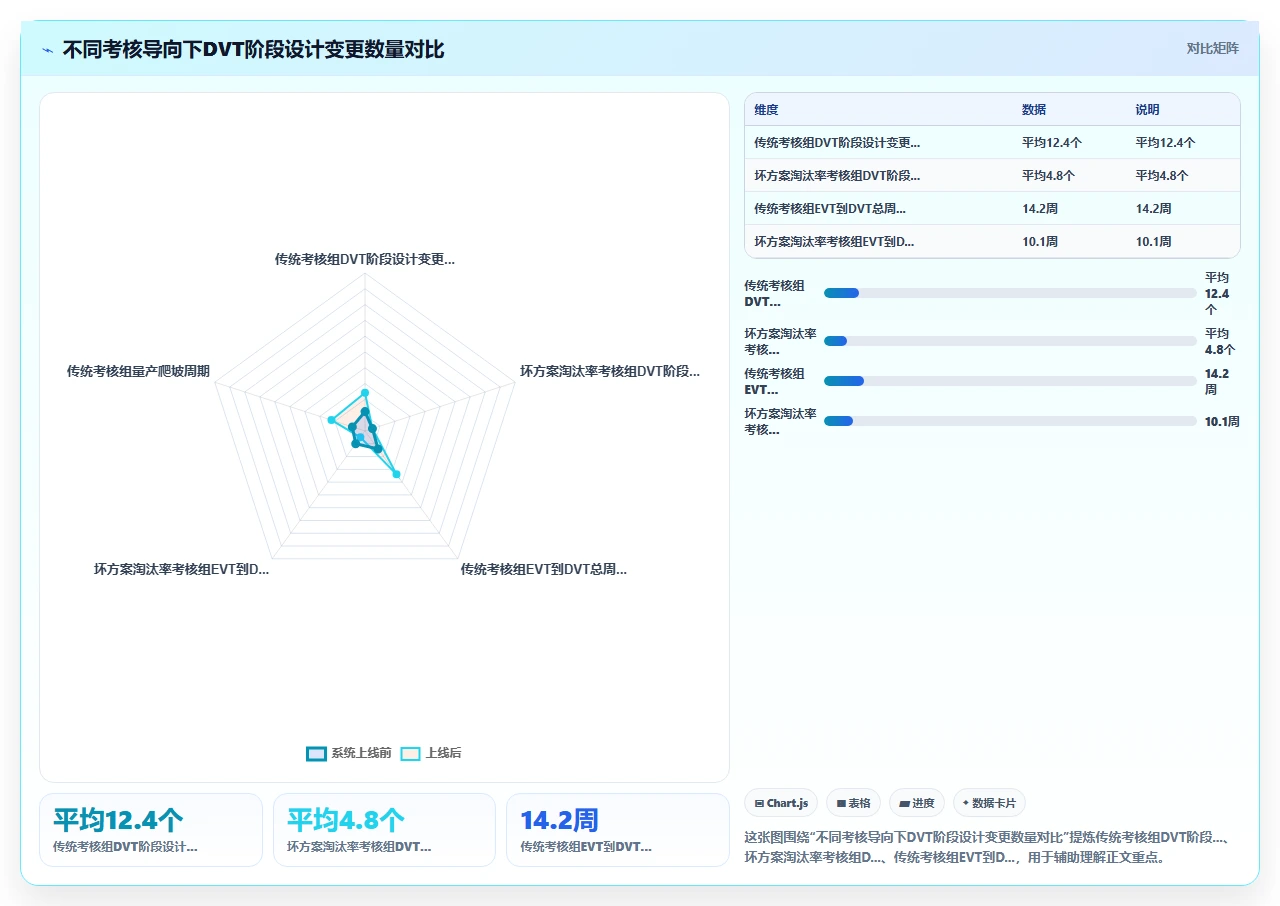Viewport: 1280px width, 906px height.
Task: Toggle the 上线后 legend entry
Action: click(431, 753)
